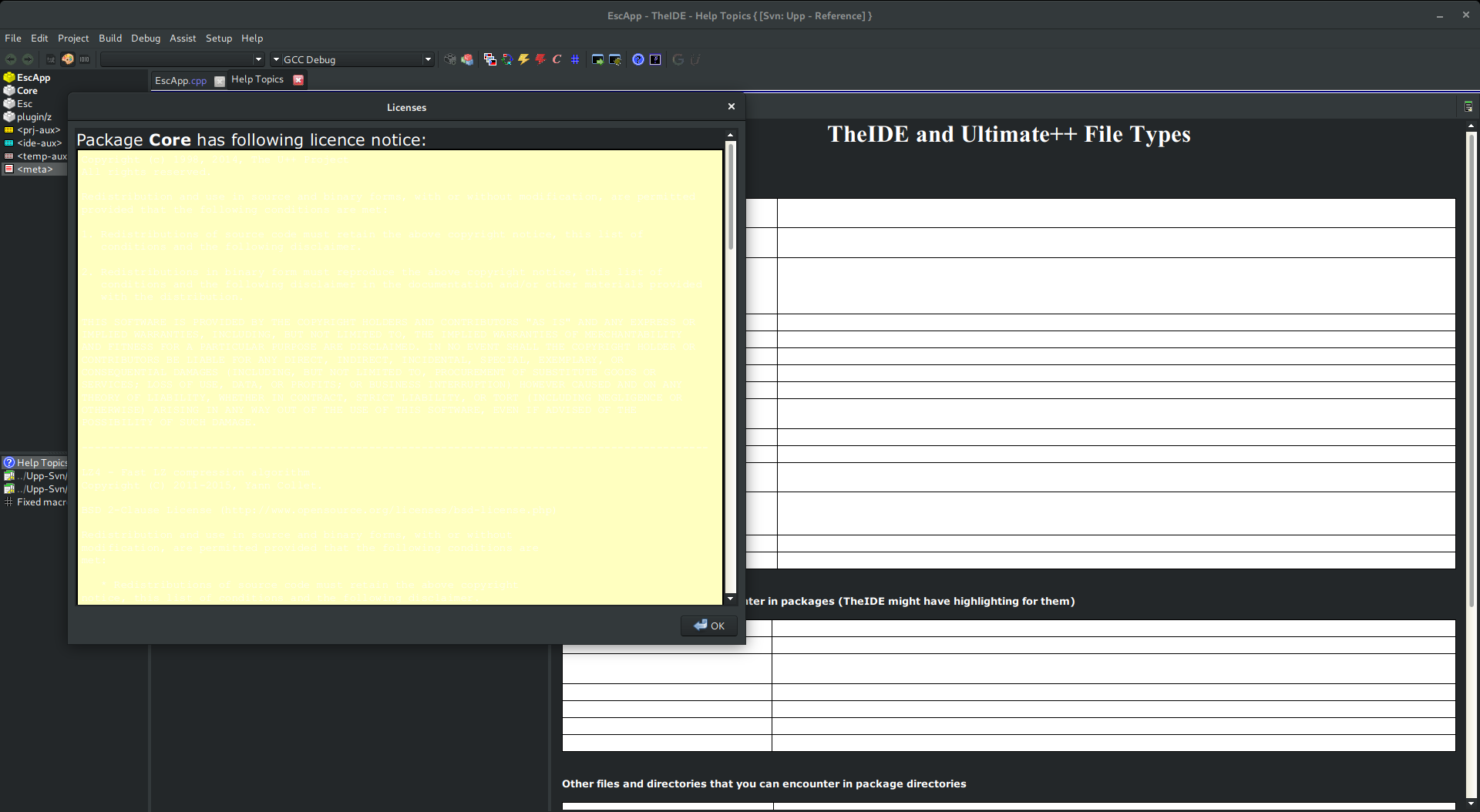This screenshot has height=812, width=1480.
Task: Select the plugin/z package
Action: click(34, 117)
